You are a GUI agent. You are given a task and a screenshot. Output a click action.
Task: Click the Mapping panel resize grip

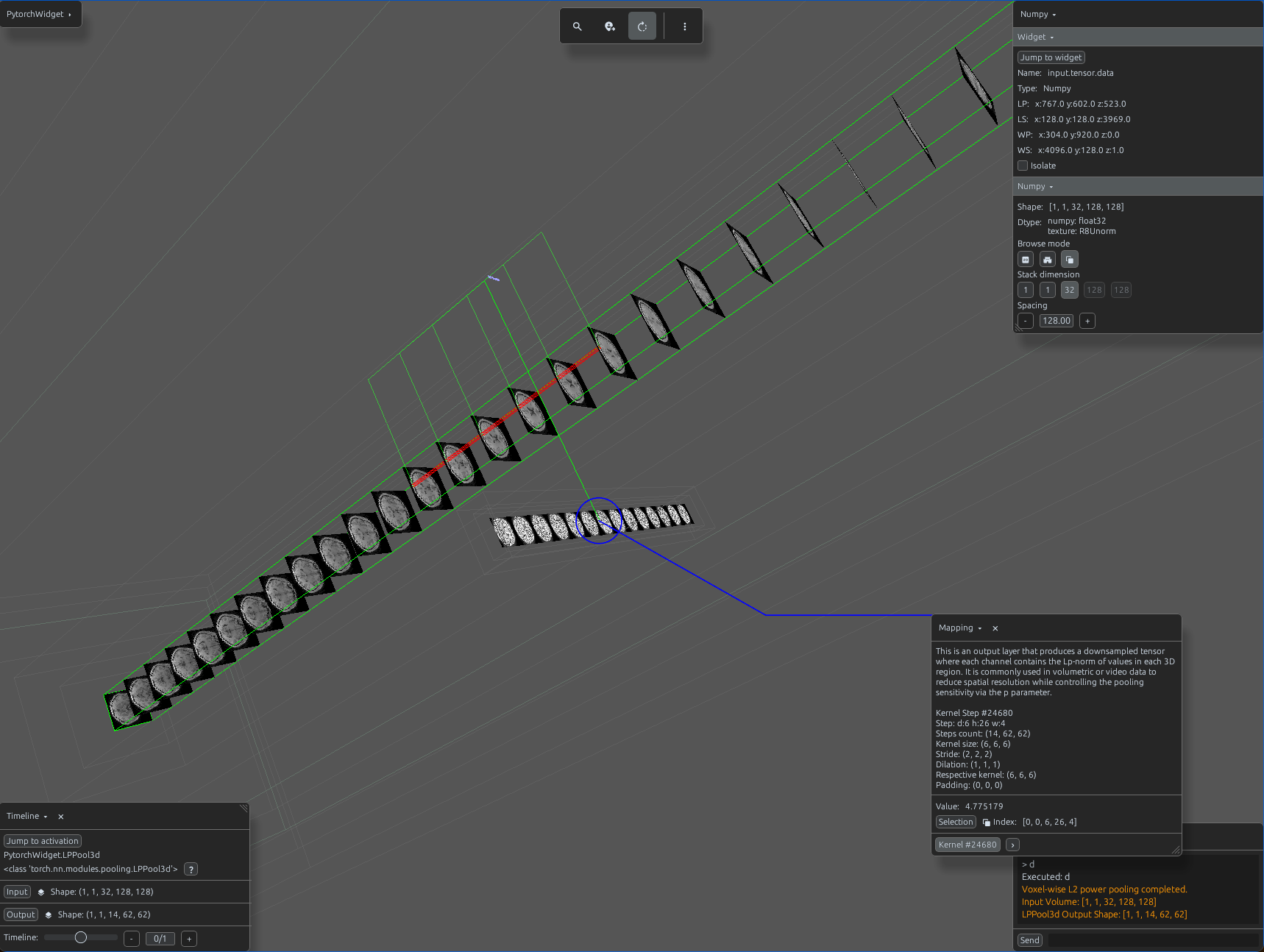click(x=1176, y=850)
